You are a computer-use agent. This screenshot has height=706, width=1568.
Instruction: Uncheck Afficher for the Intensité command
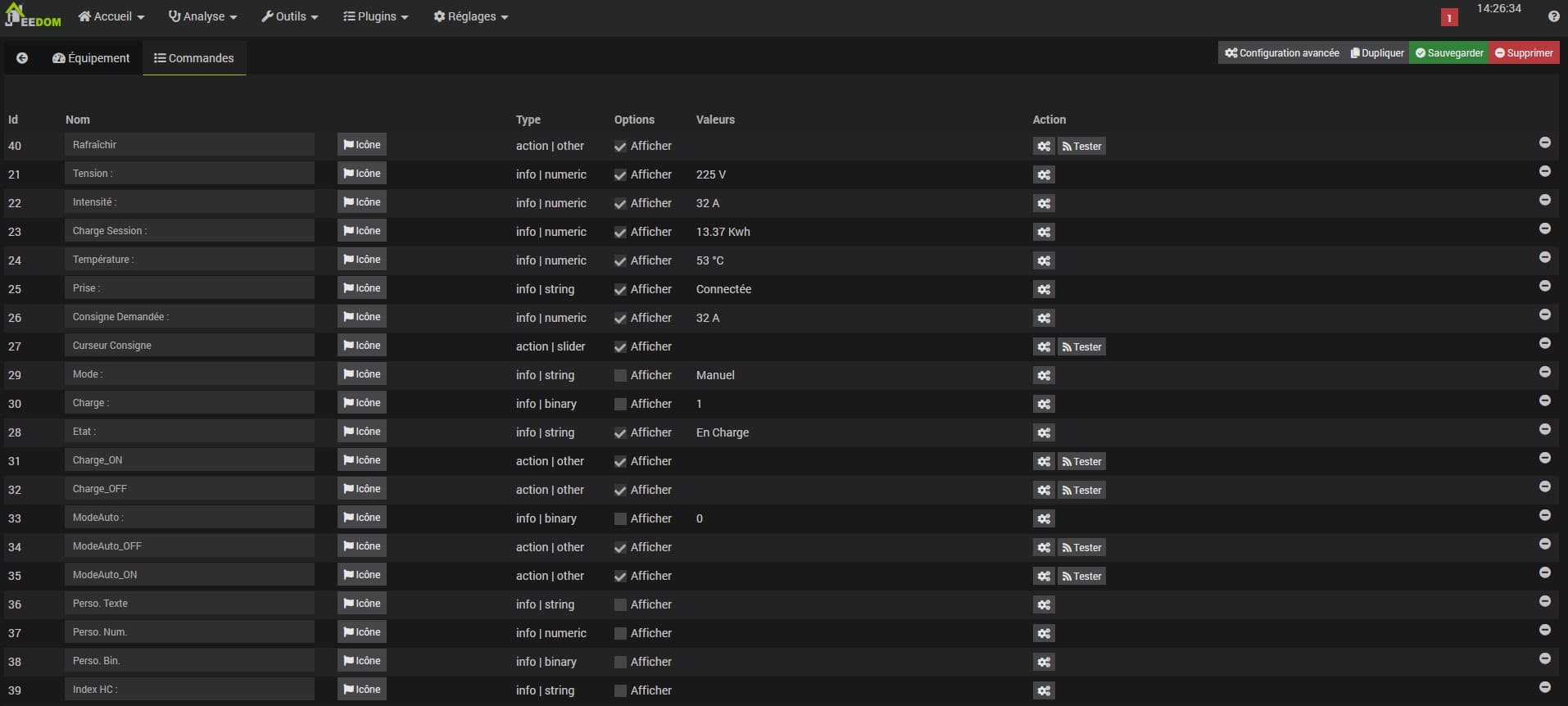click(620, 204)
